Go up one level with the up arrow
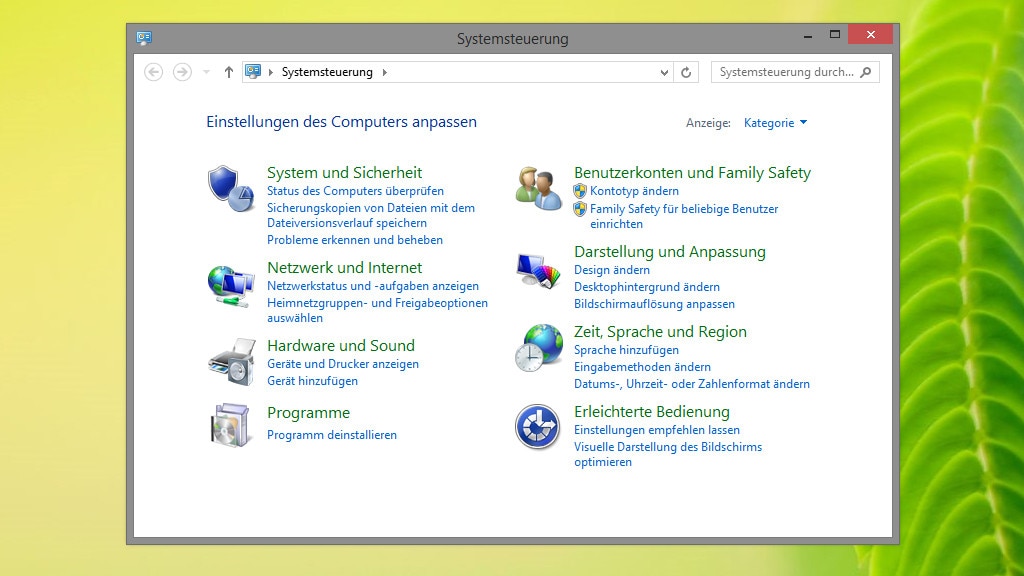 coord(229,72)
